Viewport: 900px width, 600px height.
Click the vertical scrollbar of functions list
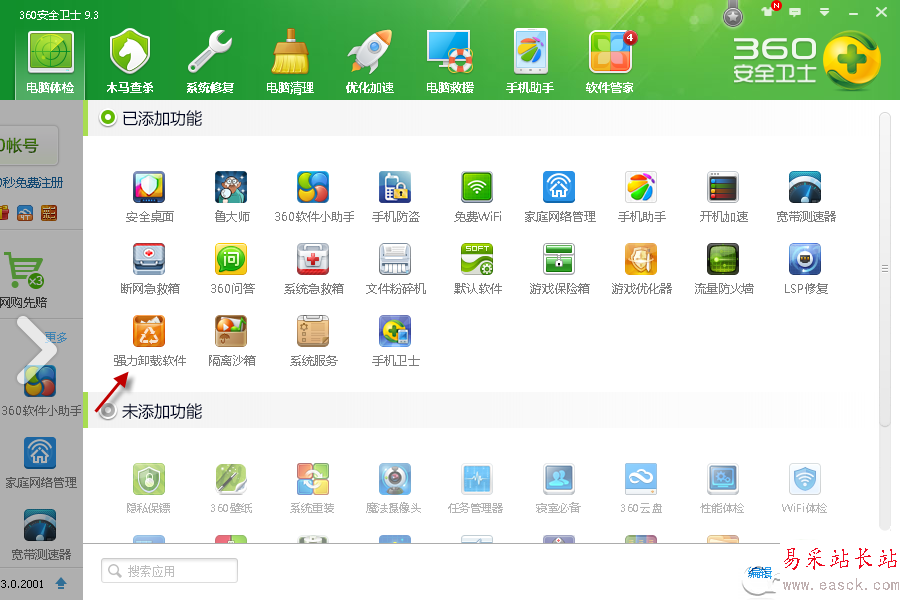click(885, 269)
